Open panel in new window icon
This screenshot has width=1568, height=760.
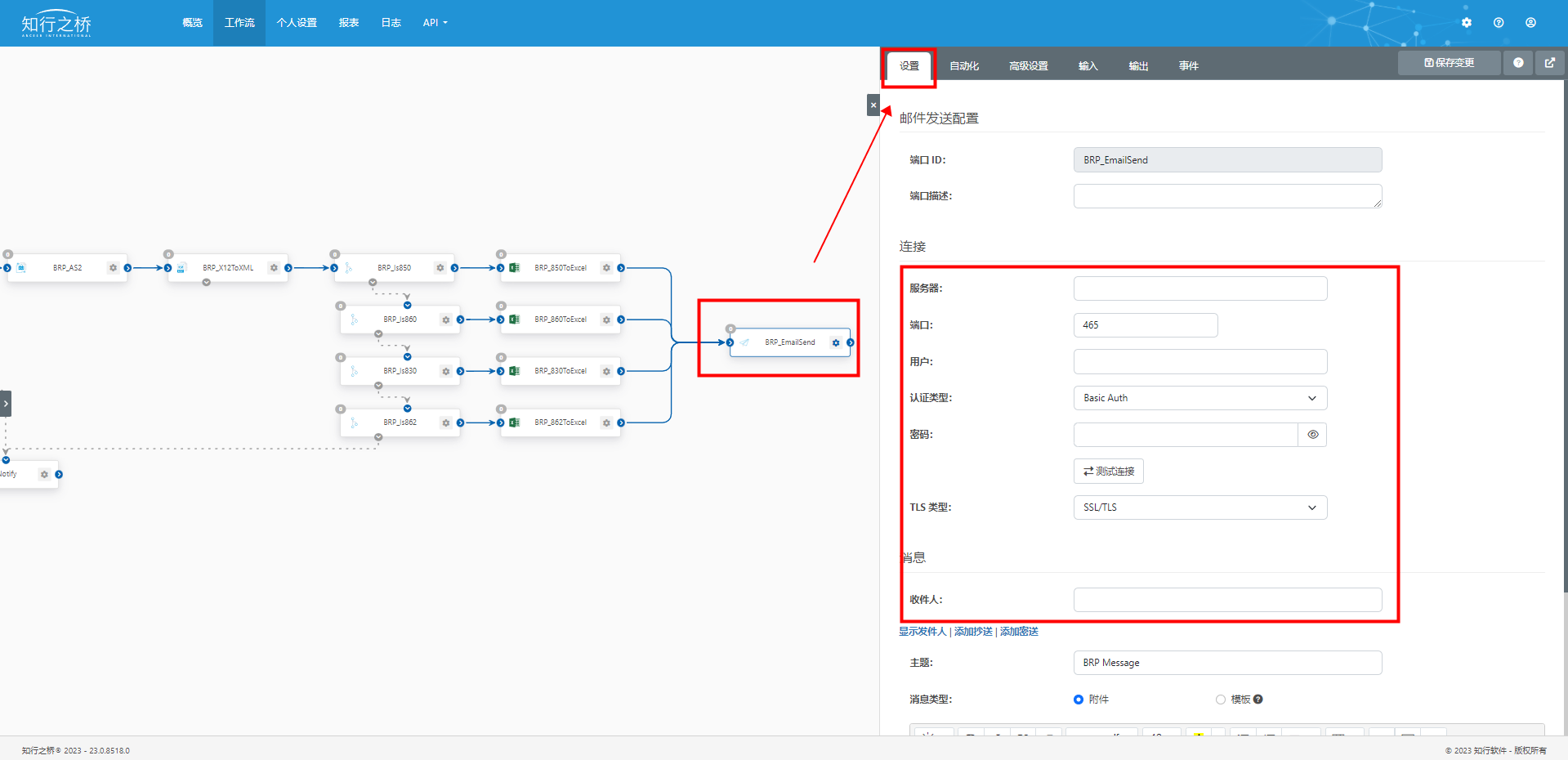tap(1549, 63)
